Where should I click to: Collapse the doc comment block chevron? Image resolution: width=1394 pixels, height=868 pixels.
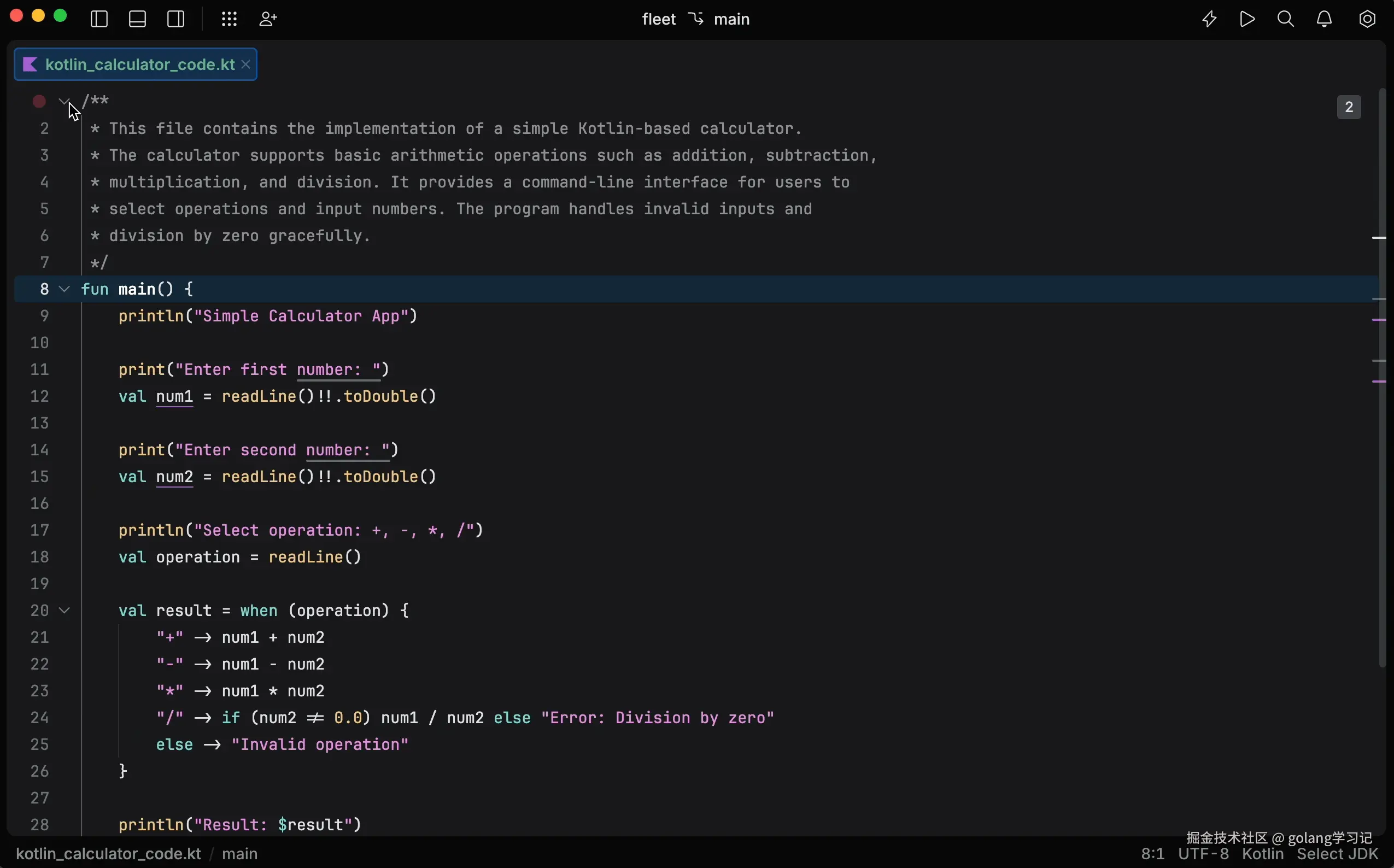[x=64, y=101]
